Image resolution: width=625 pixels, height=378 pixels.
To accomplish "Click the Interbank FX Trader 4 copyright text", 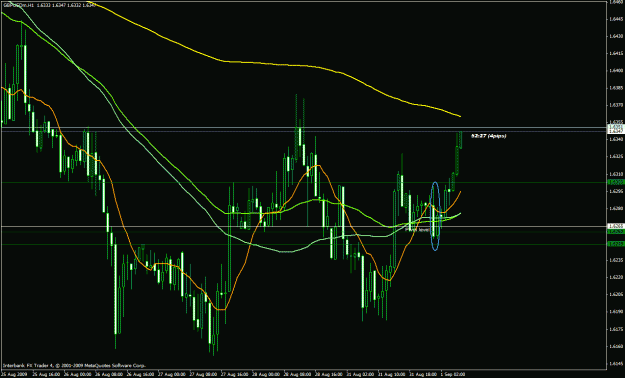I will click(x=75, y=365).
